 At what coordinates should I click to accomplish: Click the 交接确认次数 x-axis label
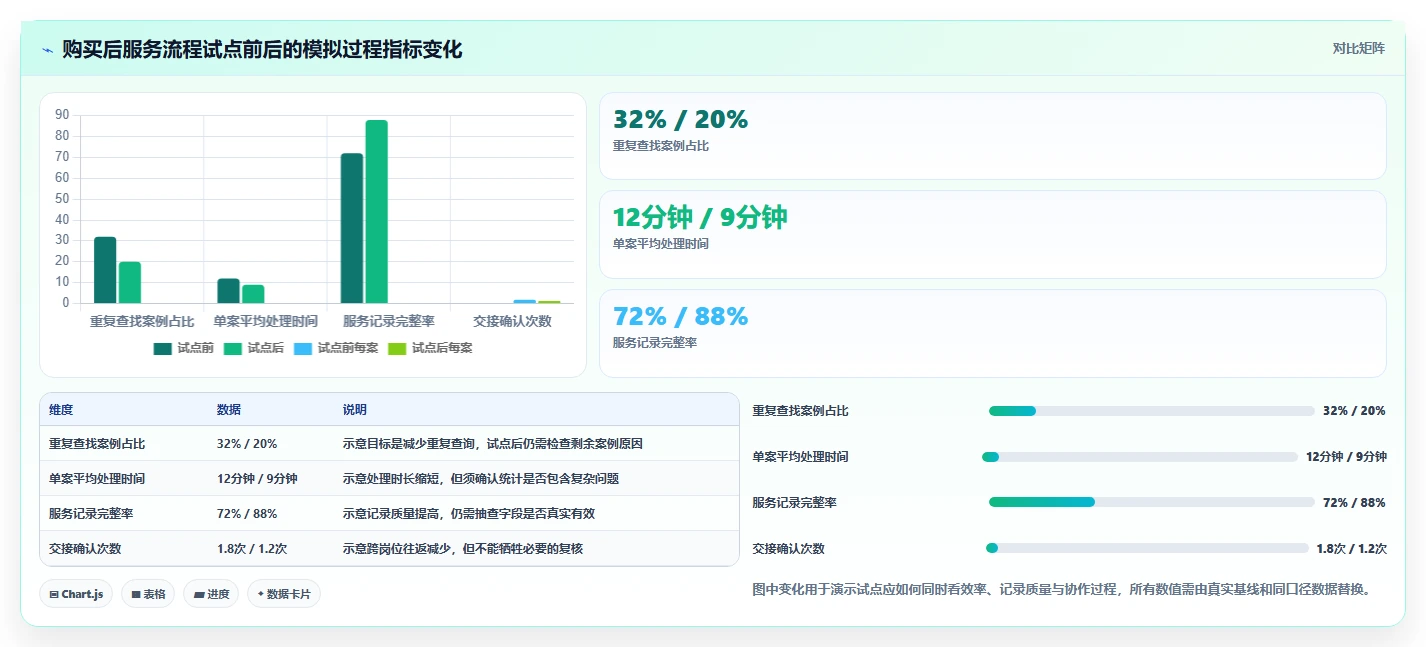[512, 321]
